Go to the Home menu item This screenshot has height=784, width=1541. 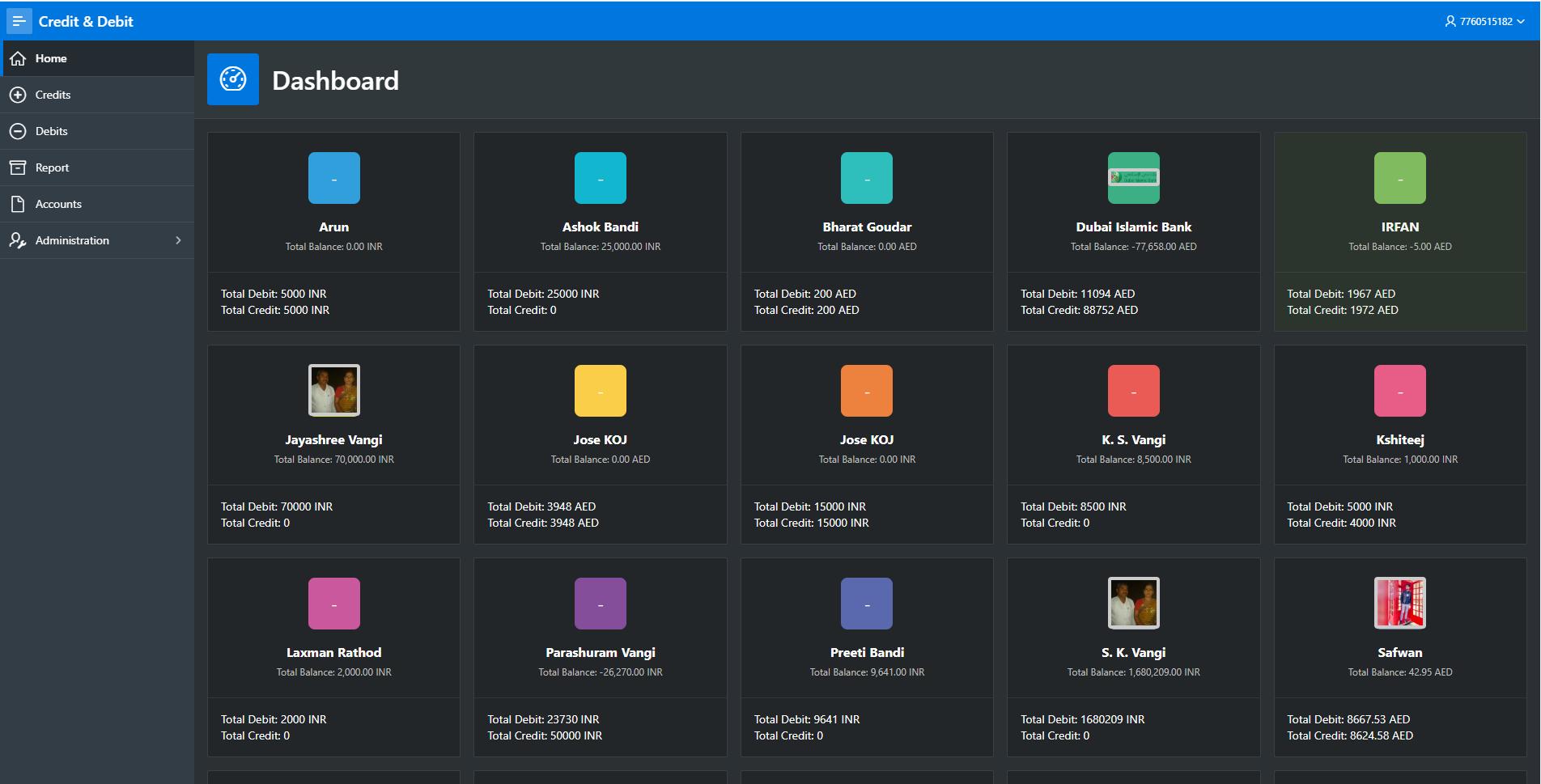97,58
